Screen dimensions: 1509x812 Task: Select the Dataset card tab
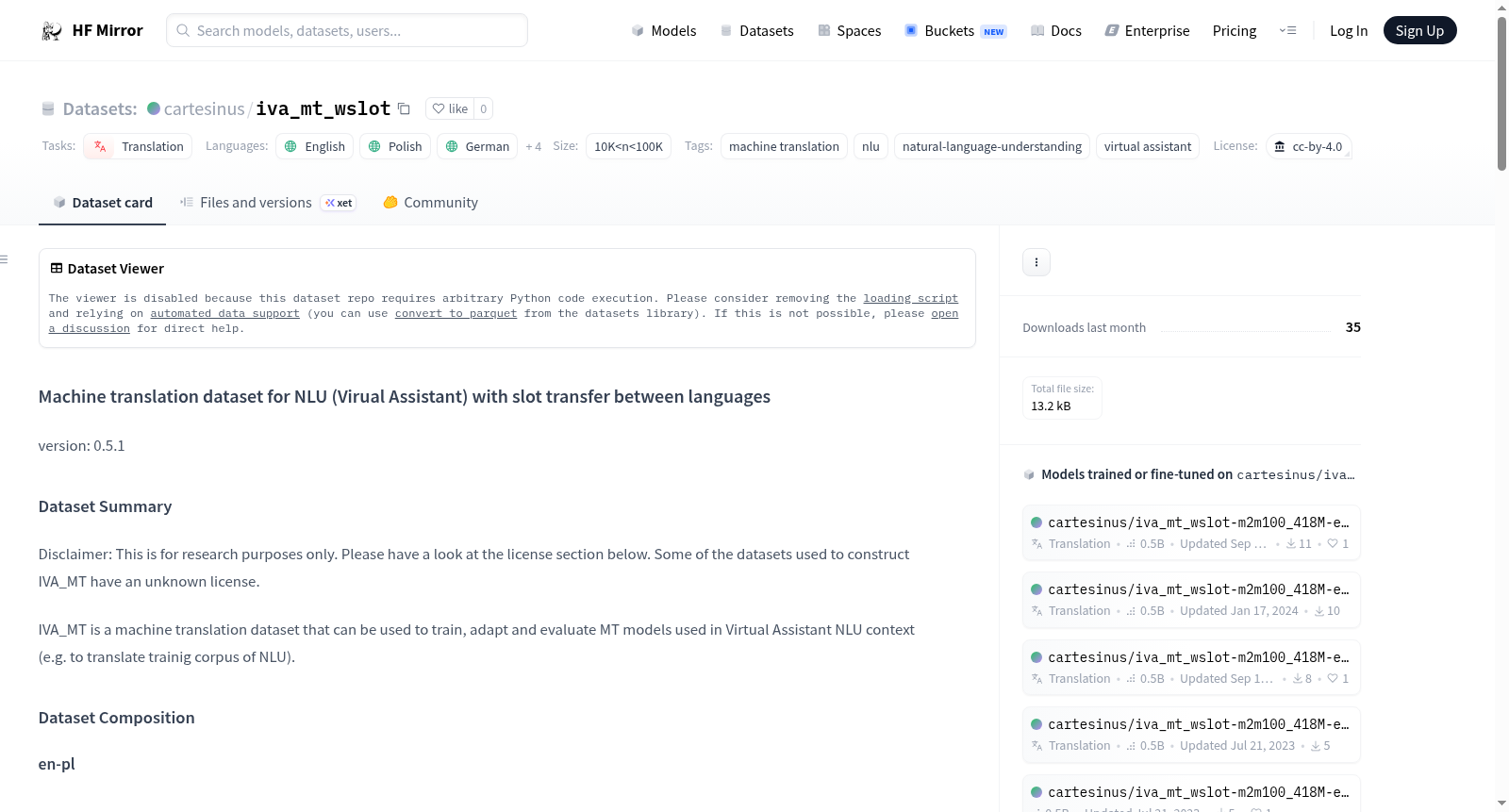(103, 203)
